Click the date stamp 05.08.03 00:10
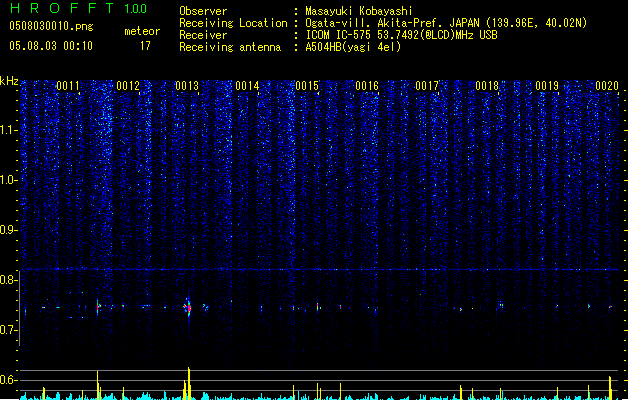 (x=51, y=46)
